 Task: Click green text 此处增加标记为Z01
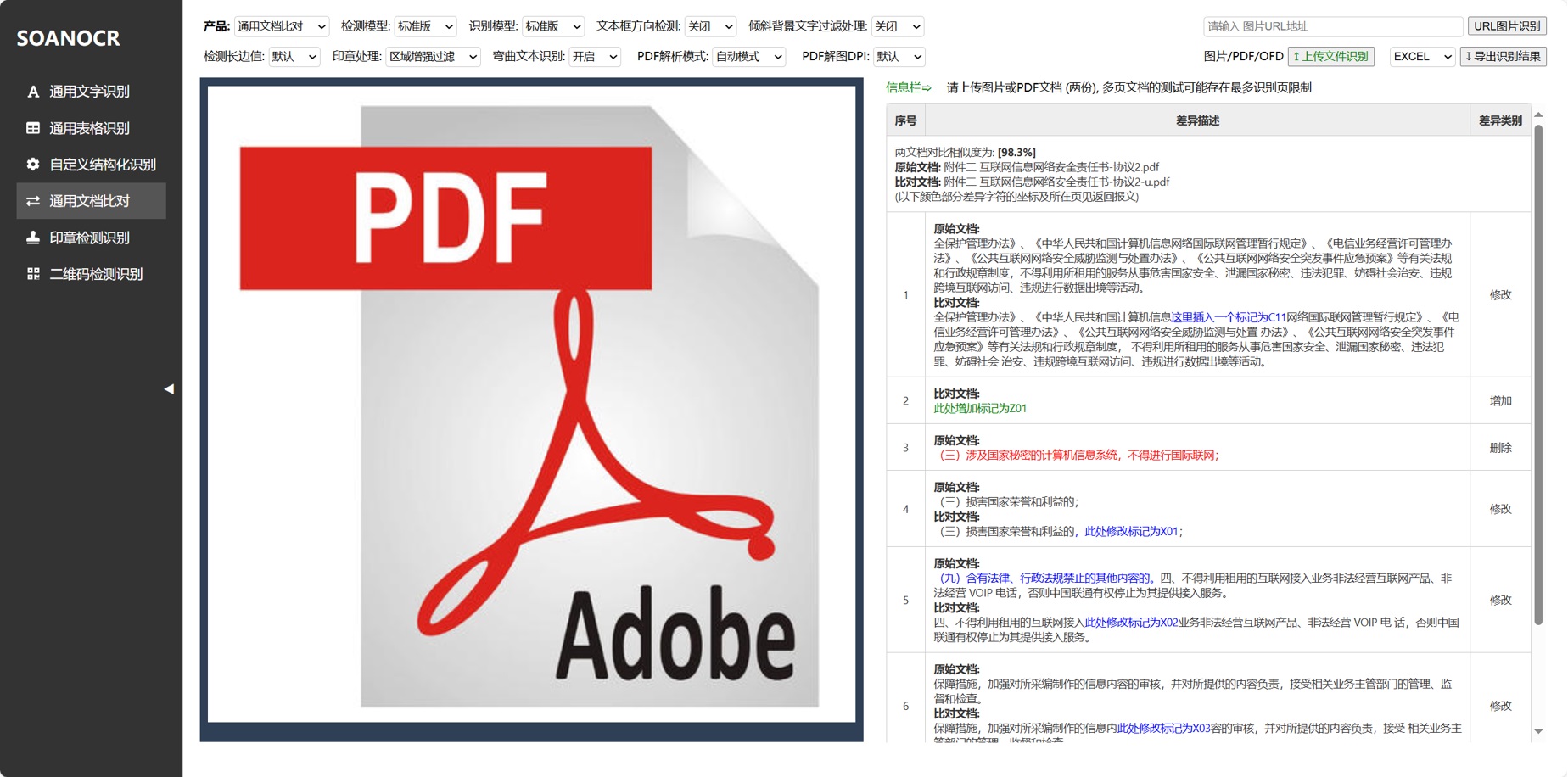[980, 408]
